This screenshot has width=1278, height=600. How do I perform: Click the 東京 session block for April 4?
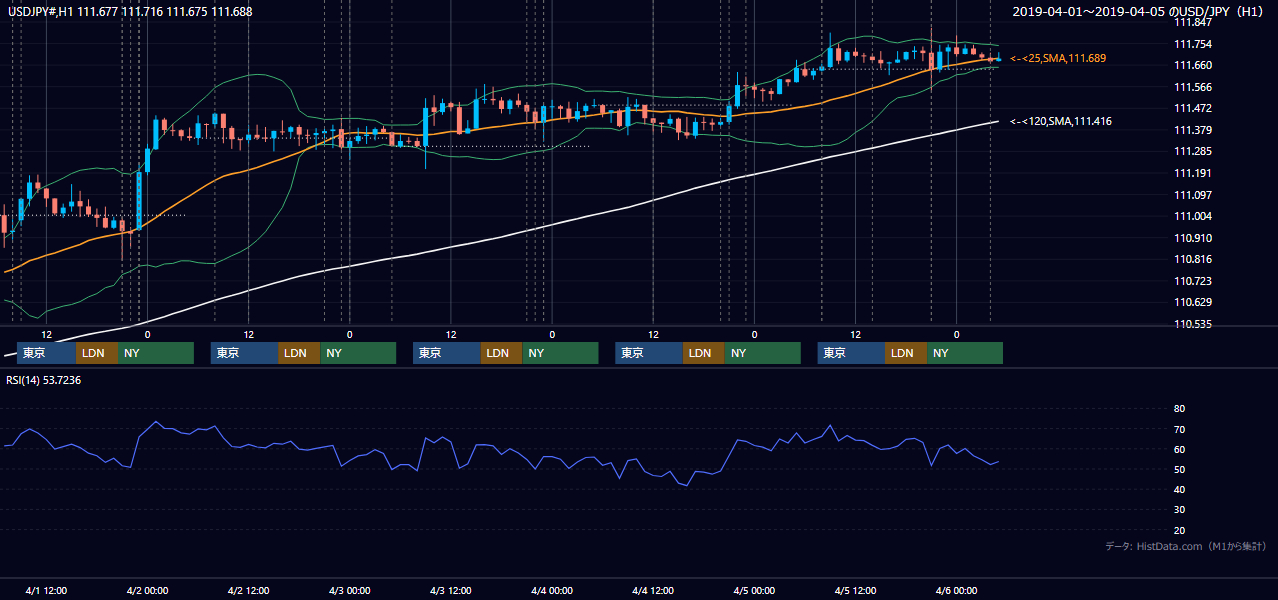[649, 353]
